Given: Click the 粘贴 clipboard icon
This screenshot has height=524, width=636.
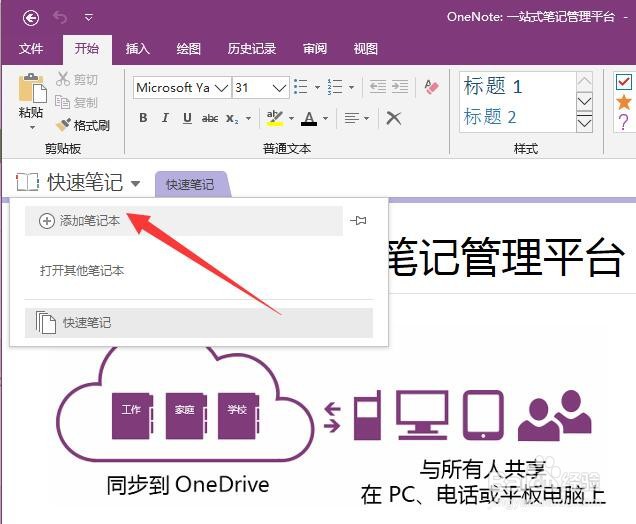Looking at the screenshot, I should click(x=32, y=88).
